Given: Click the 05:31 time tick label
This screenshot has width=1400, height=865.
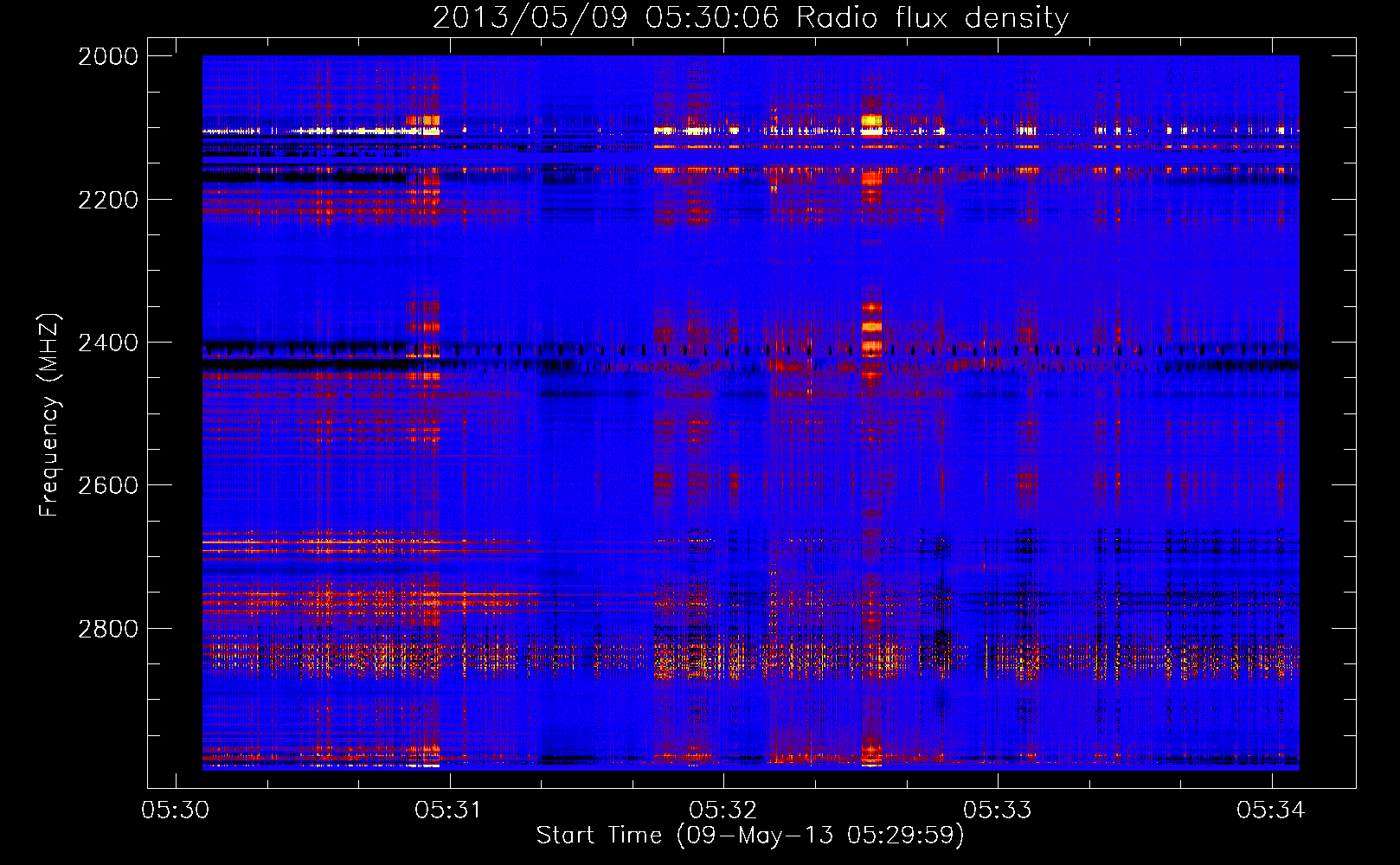Looking at the screenshot, I should point(449,811).
